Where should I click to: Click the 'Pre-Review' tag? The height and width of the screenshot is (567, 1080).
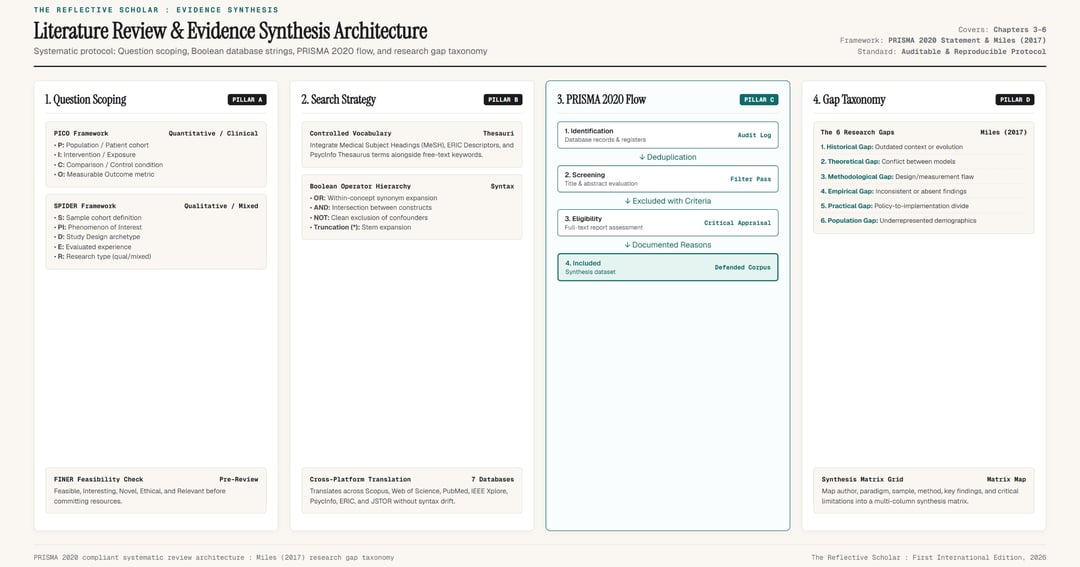point(239,480)
